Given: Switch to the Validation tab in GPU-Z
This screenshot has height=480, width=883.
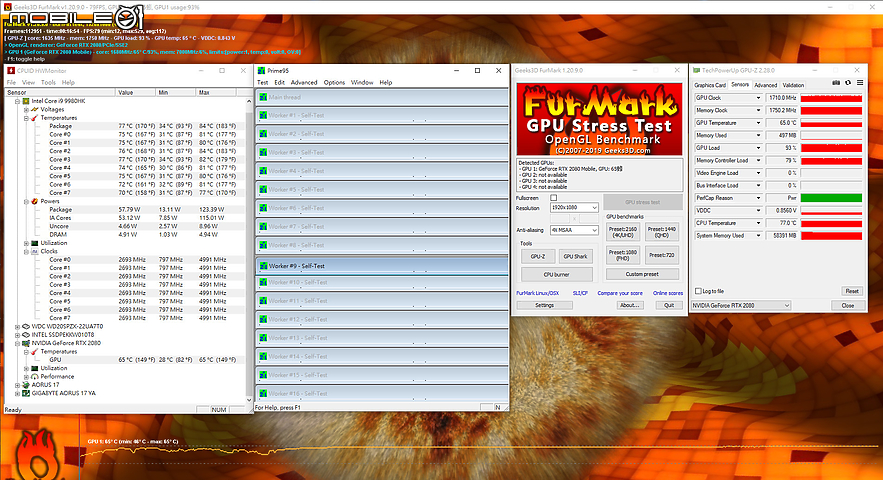Looking at the screenshot, I should tap(793, 85).
